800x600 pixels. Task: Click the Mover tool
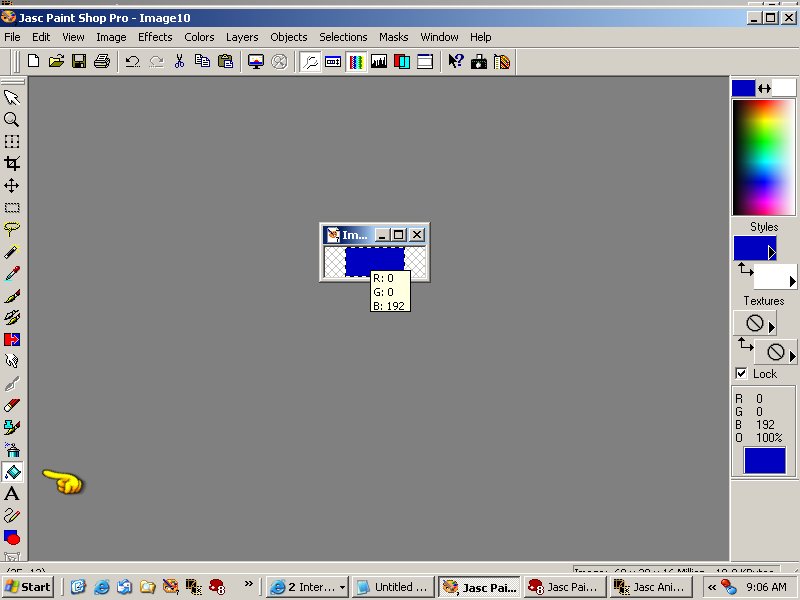[x=12, y=185]
